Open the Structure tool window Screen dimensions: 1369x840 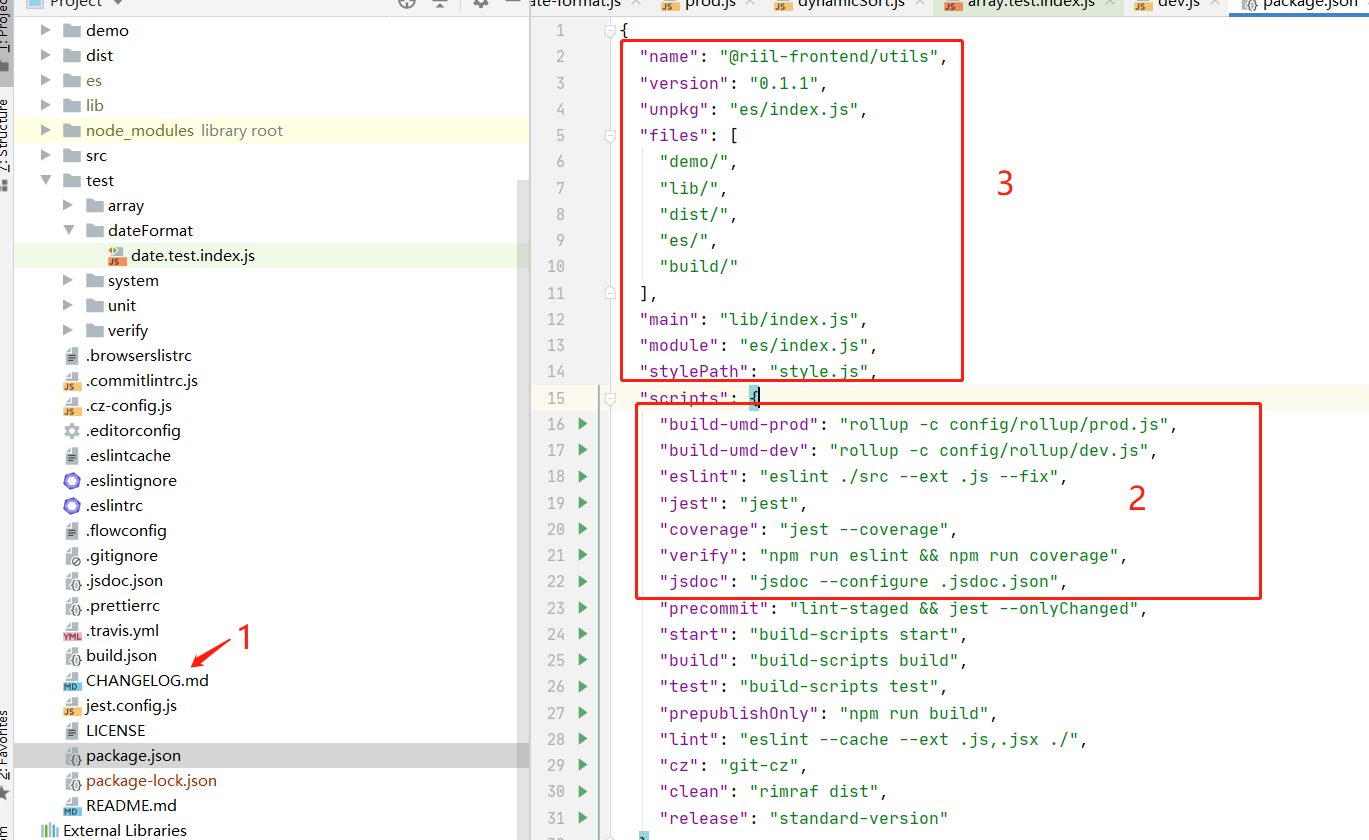pos(5,135)
